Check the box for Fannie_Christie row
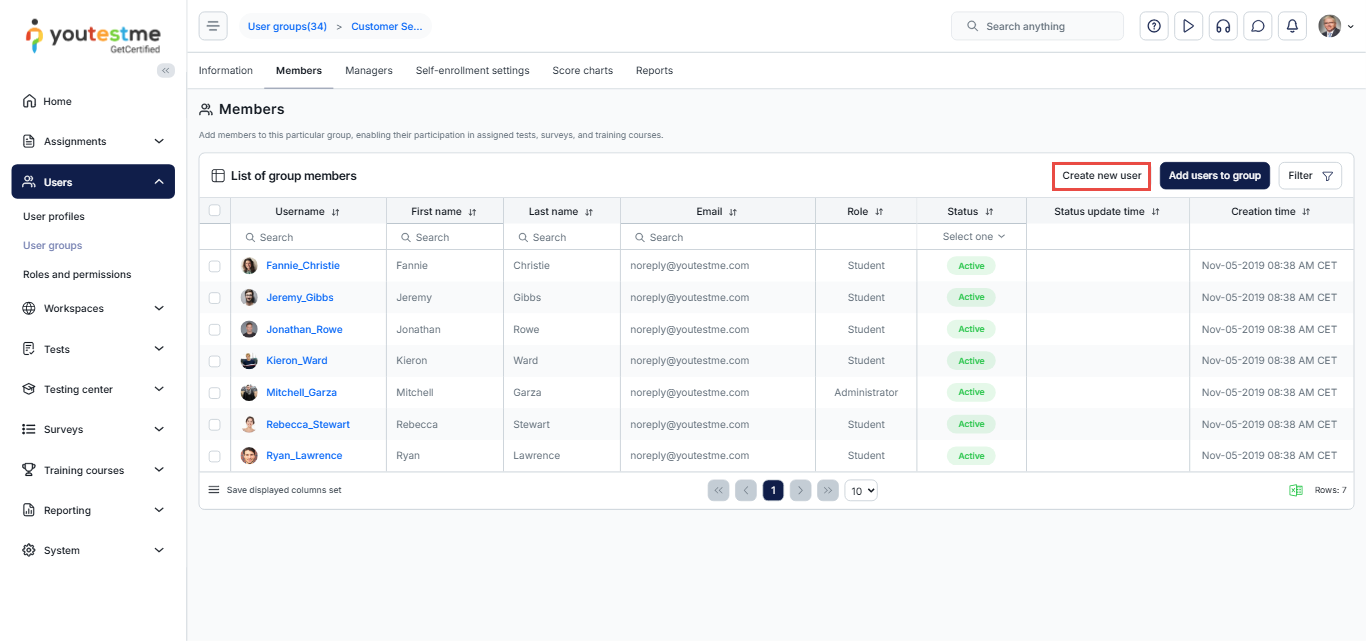Viewport: 1366px width, 641px height. pos(214,266)
